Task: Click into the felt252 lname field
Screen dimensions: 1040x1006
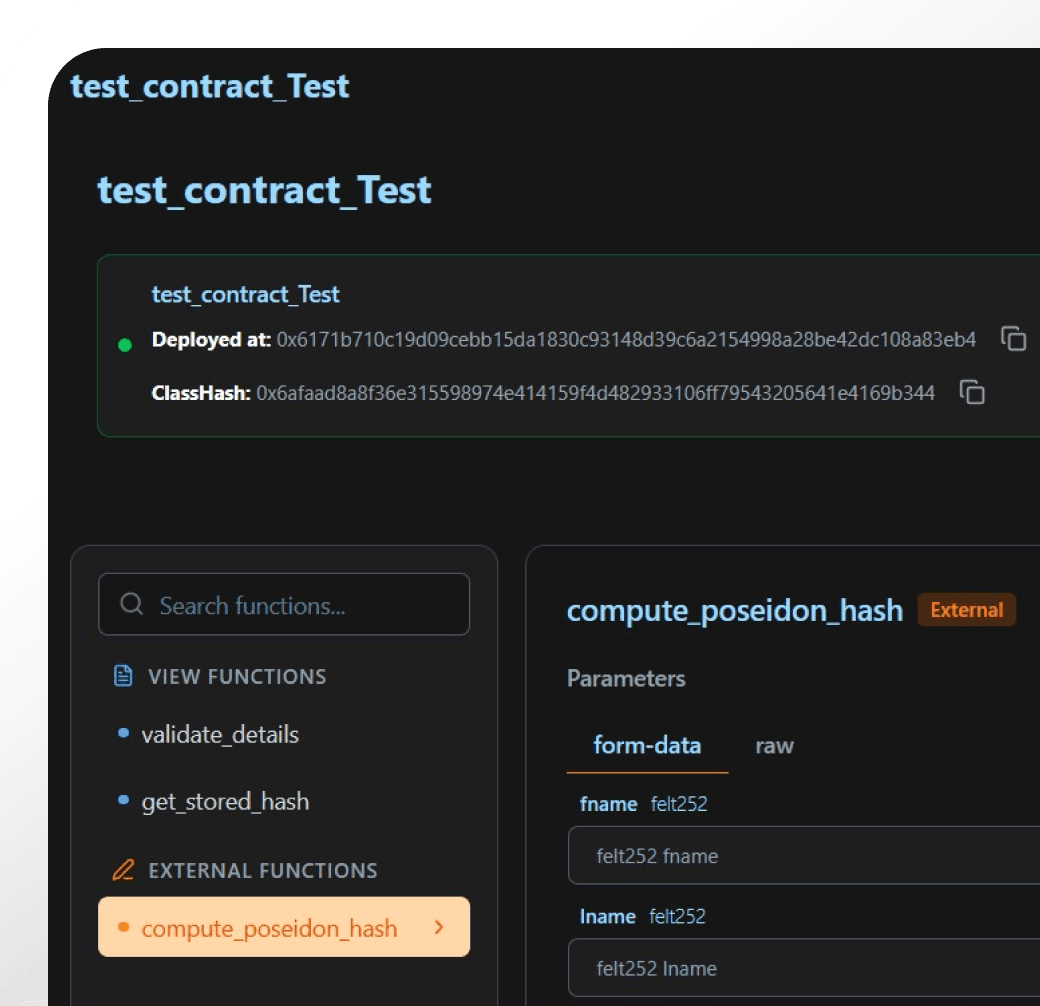Action: pyautogui.click(x=800, y=968)
